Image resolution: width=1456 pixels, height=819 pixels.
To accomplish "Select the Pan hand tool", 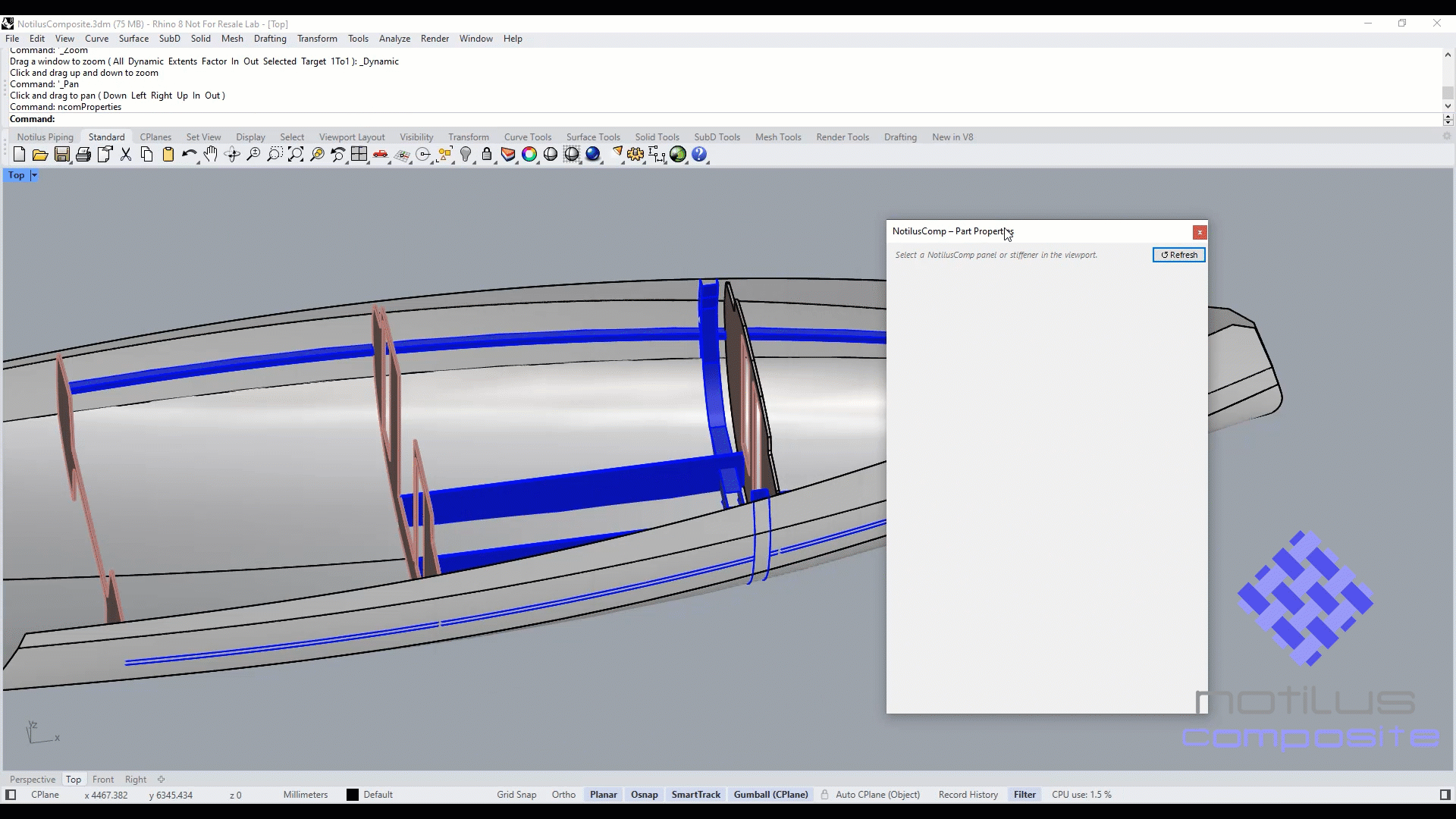I will tap(211, 155).
